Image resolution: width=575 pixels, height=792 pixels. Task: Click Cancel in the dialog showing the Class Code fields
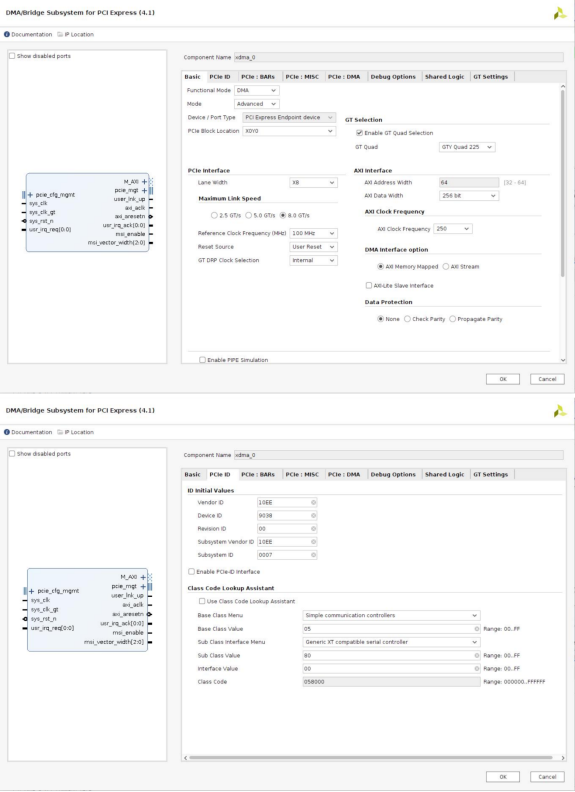click(547, 777)
